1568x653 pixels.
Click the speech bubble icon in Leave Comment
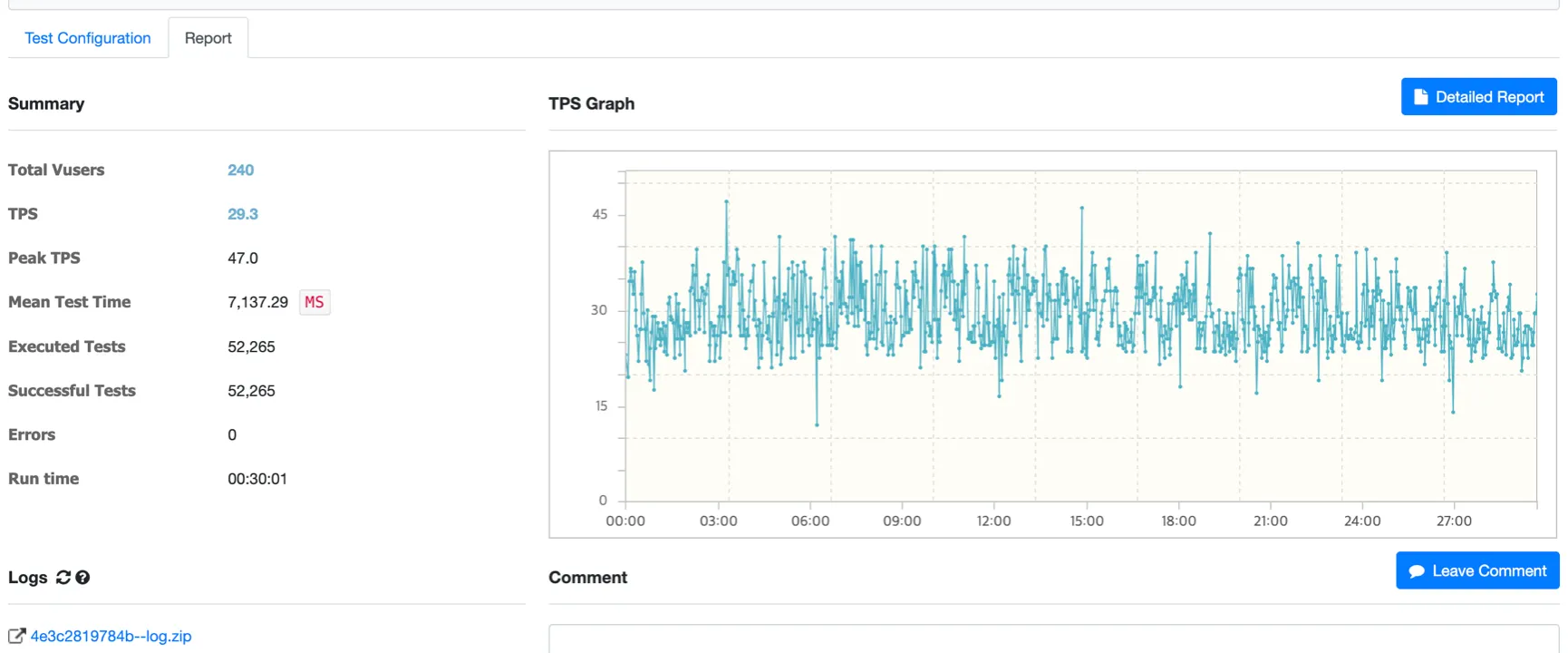[1416, 571]
